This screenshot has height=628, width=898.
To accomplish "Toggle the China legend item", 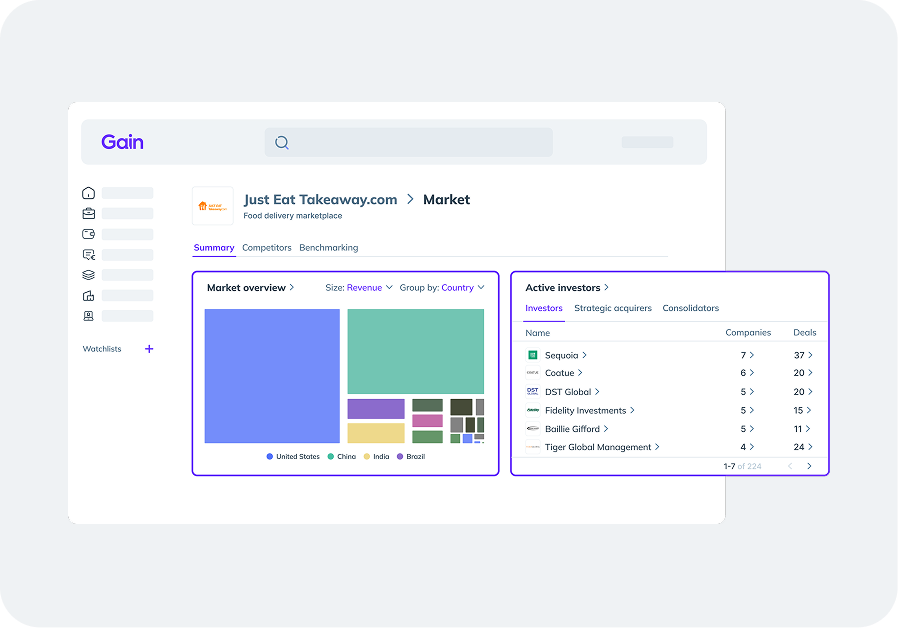I will (341, 456).
